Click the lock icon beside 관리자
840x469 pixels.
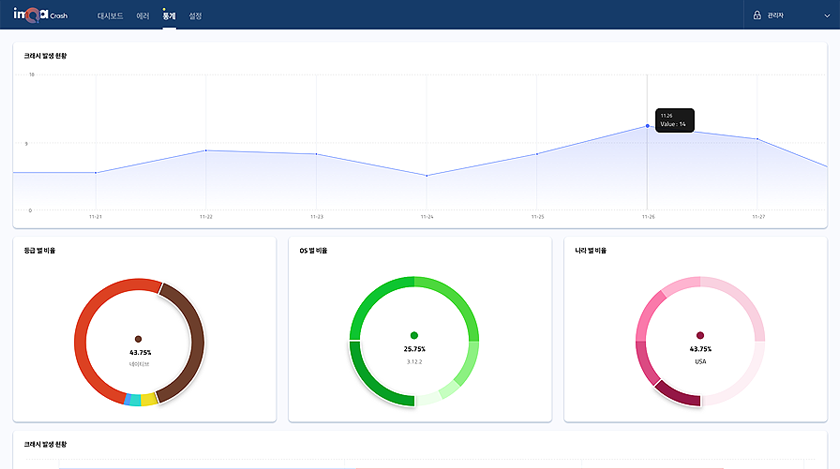pos(757,16)
